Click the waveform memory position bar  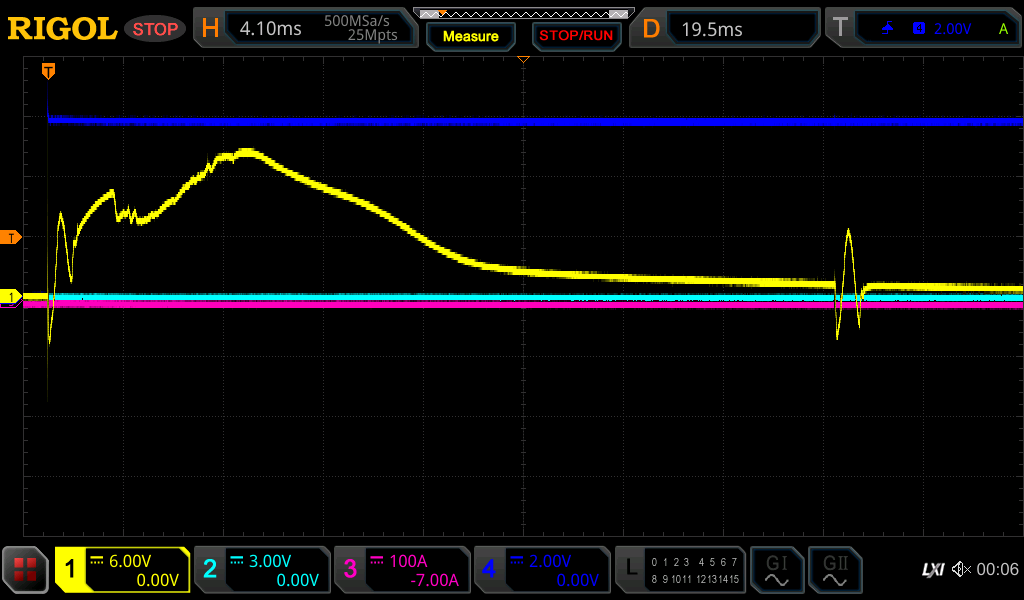click(x=522, y=13)
